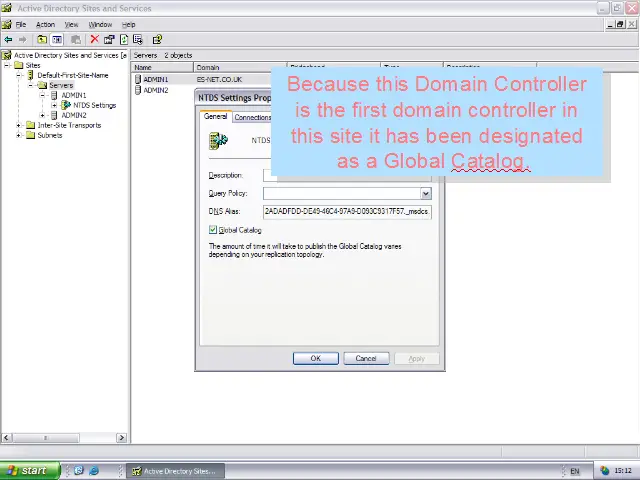
Task: Expand the Subnets tree node
Action: [x=19, y=135]
